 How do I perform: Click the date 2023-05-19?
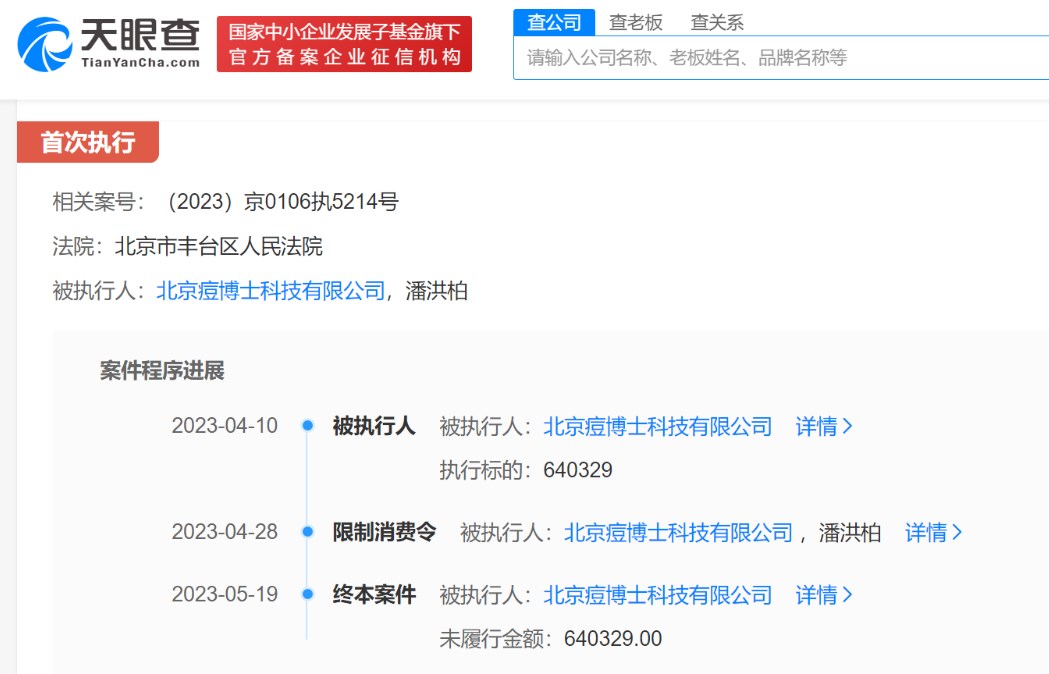[x=225, y=594]
